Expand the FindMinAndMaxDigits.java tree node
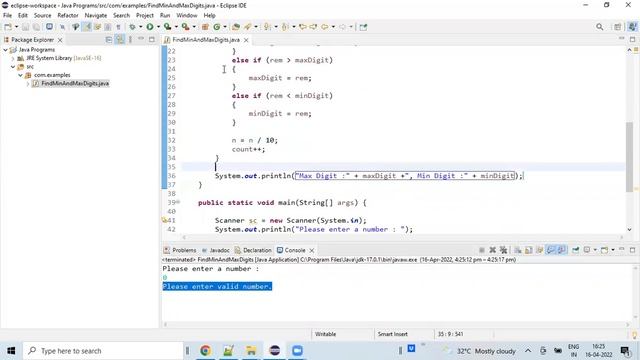The width and height of the screenshot is (640, 360). point(28,84)
